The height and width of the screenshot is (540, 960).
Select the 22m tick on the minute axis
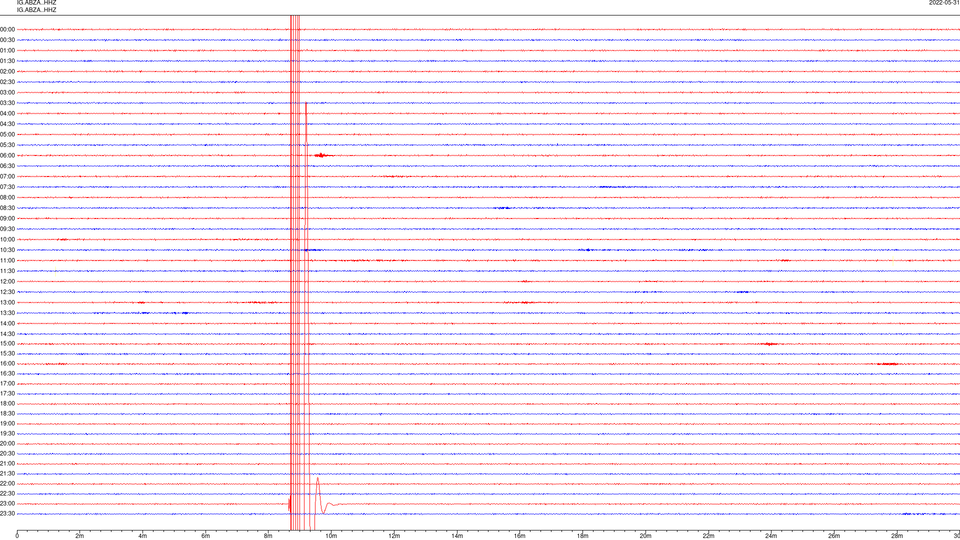708,536
